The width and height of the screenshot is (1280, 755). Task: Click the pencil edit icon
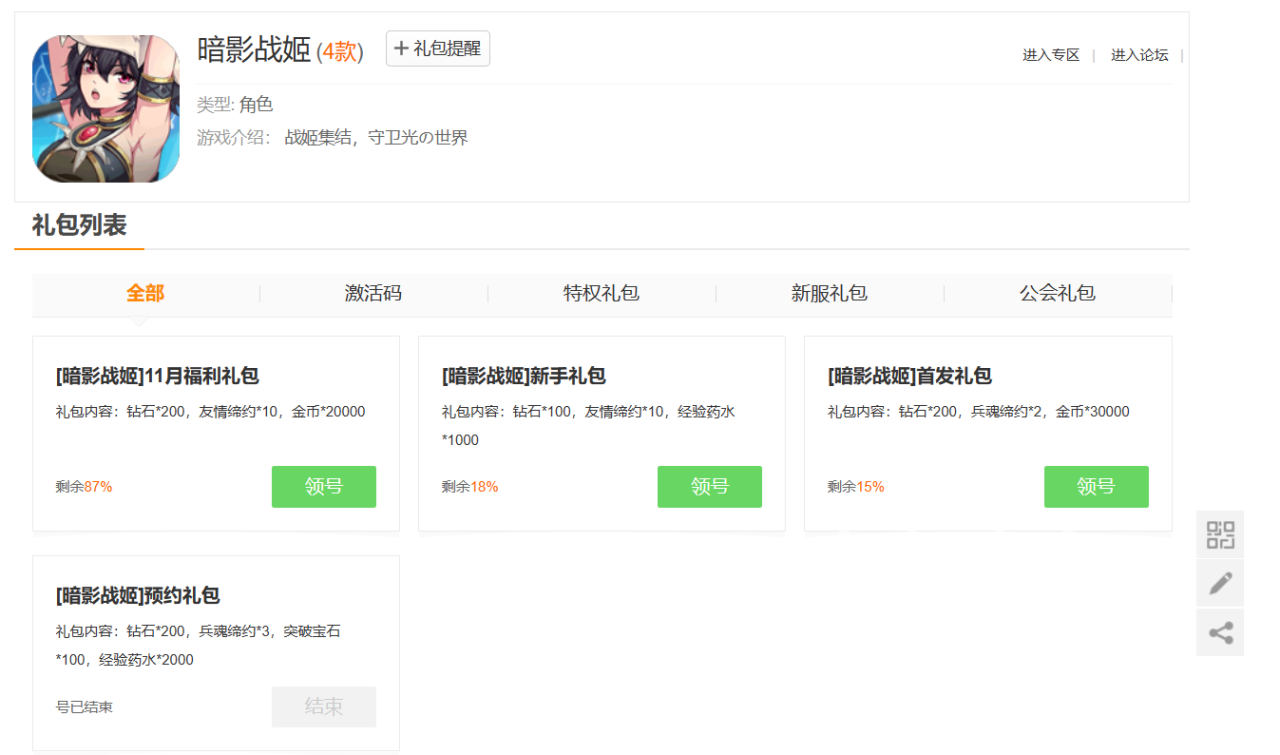click(x=1220, y=584)
